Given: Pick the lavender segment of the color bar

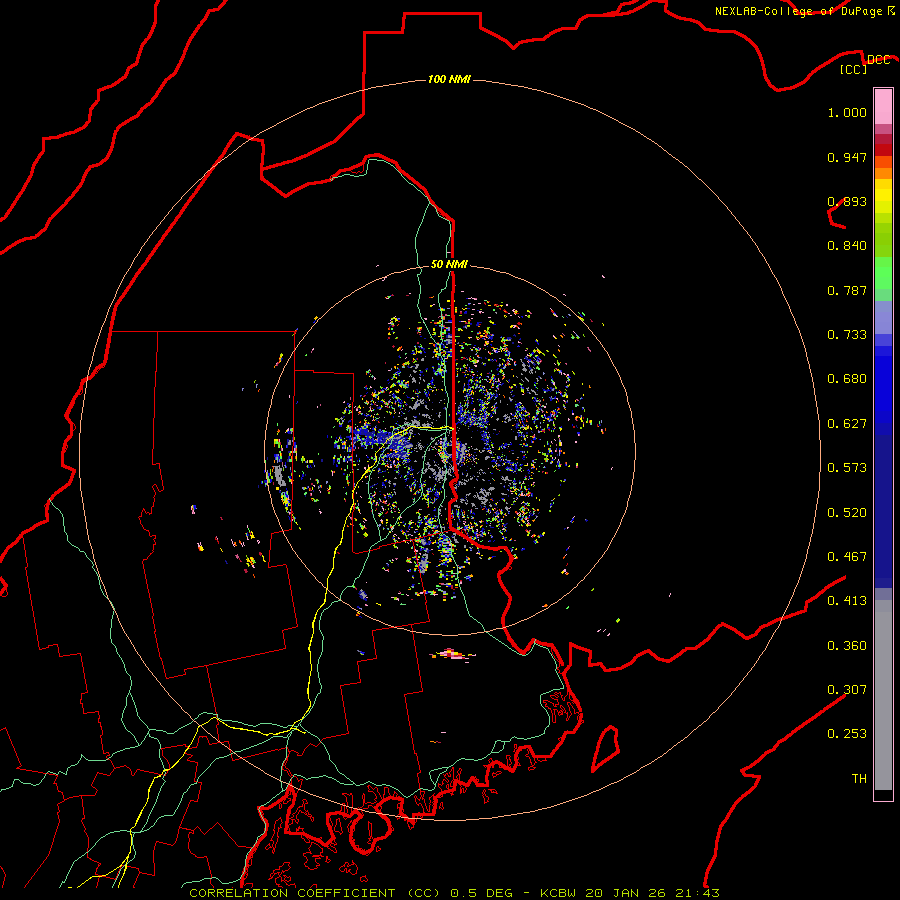Looking at the screenshot, I should 883,317.
